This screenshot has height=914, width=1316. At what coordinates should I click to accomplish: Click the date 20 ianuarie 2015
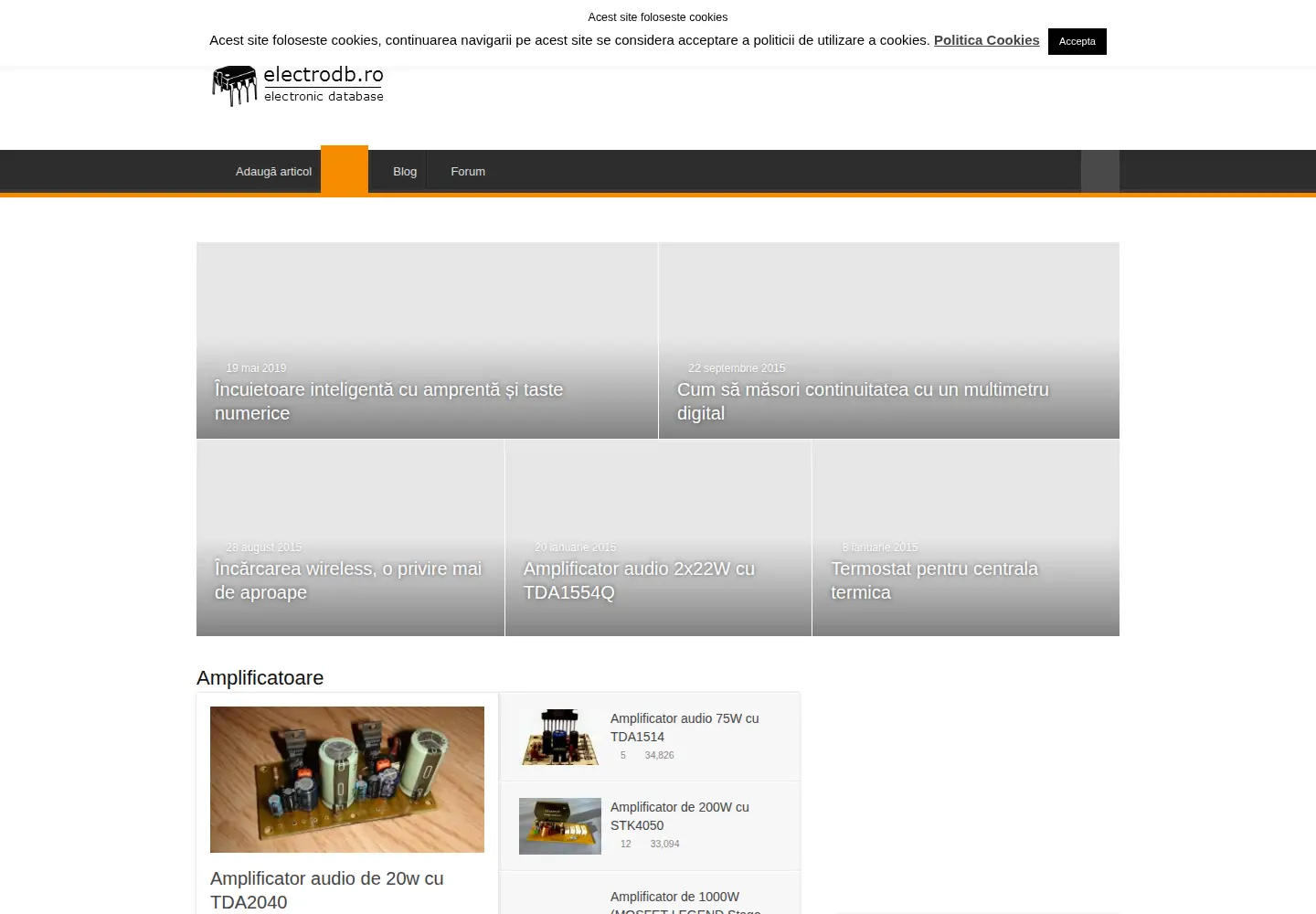575,547
